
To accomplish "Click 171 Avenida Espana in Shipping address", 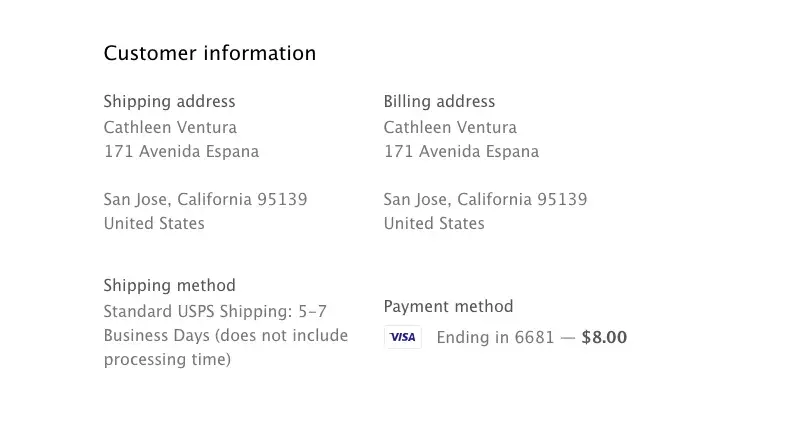I will pyautogui.click(x=181, y=152).
